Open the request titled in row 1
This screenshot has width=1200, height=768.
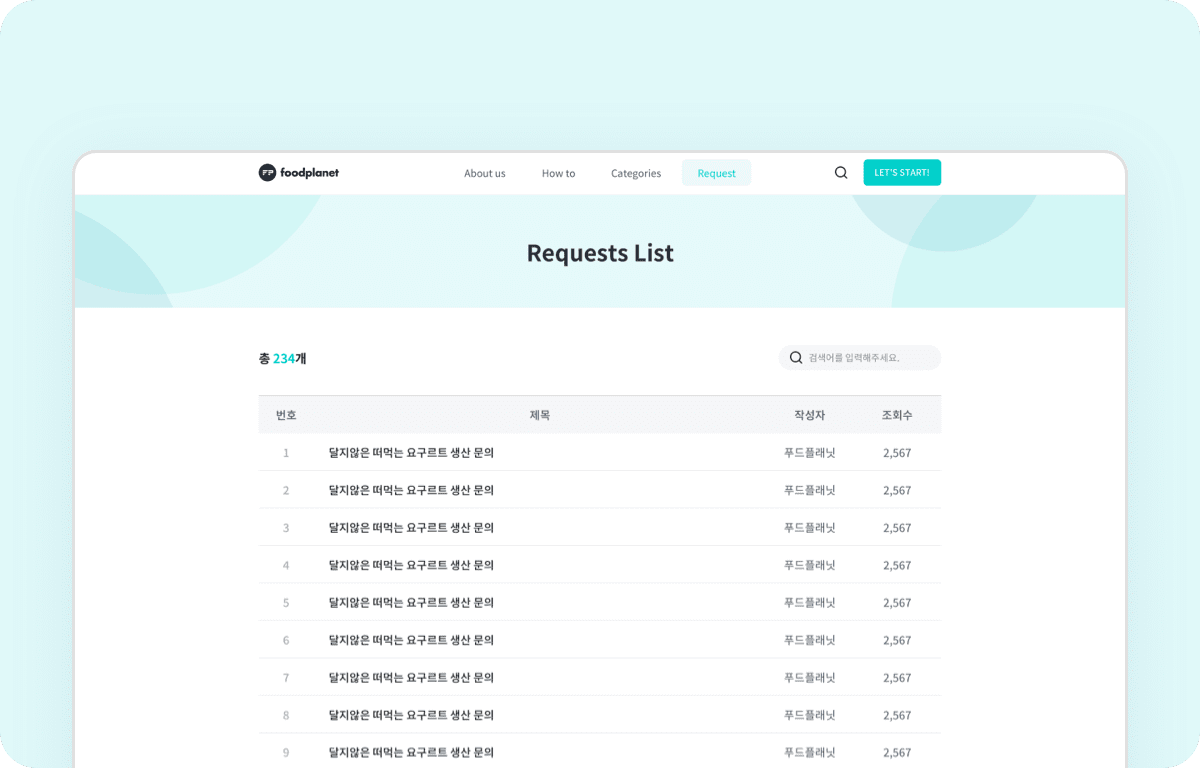411,453
